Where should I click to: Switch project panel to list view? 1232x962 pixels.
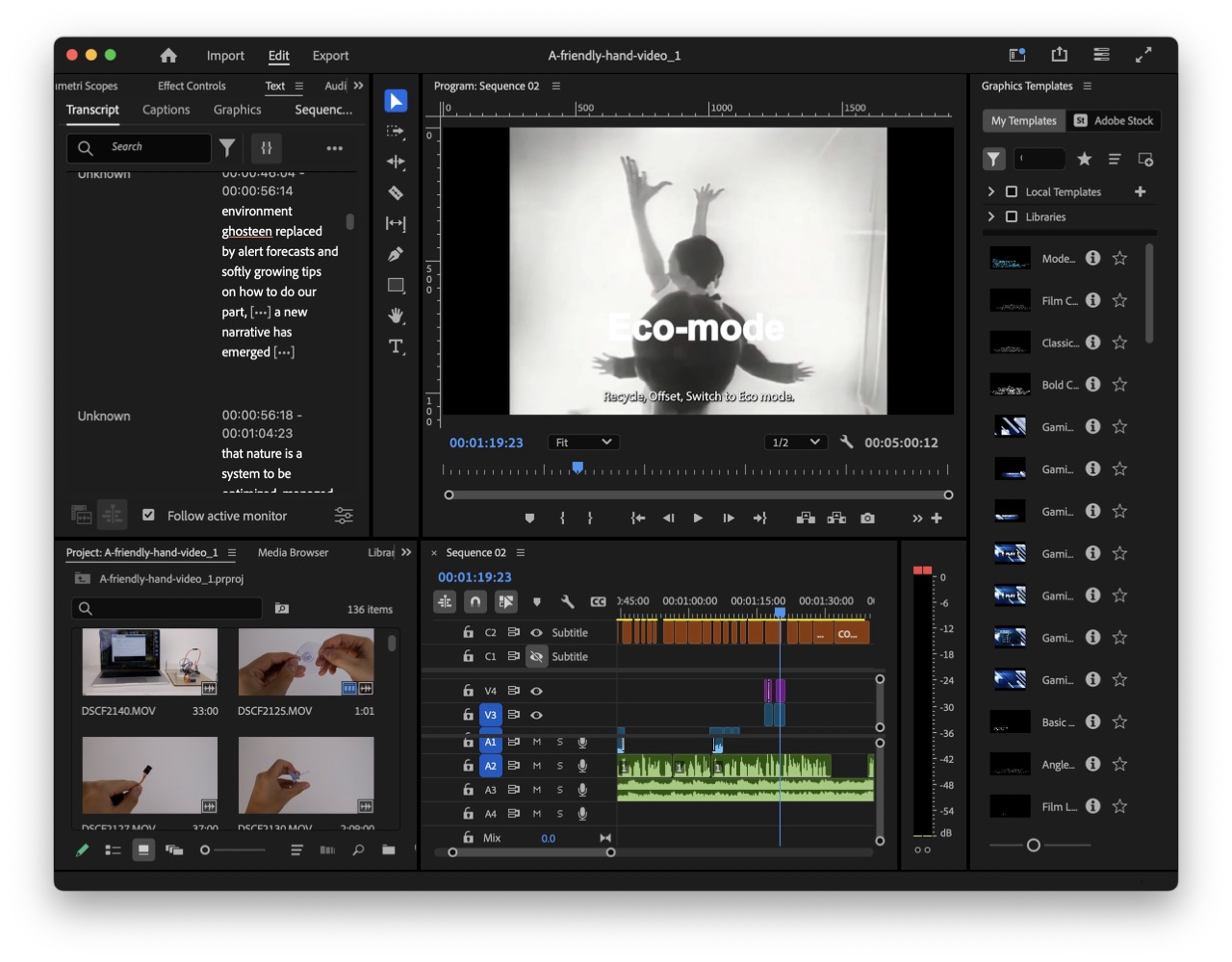pyautogui.click(x=113, y=850)
